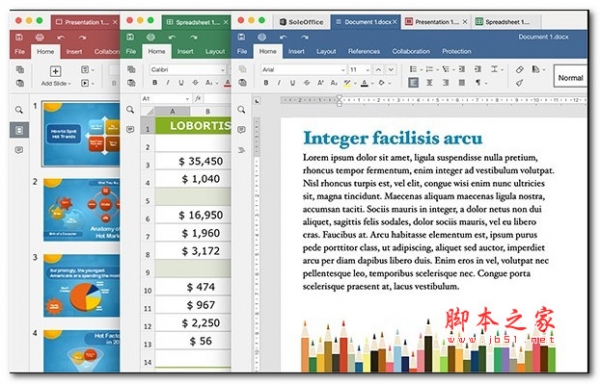
Task: Toggle justified alignment in document editor
Action: click(x=462, y=83)
